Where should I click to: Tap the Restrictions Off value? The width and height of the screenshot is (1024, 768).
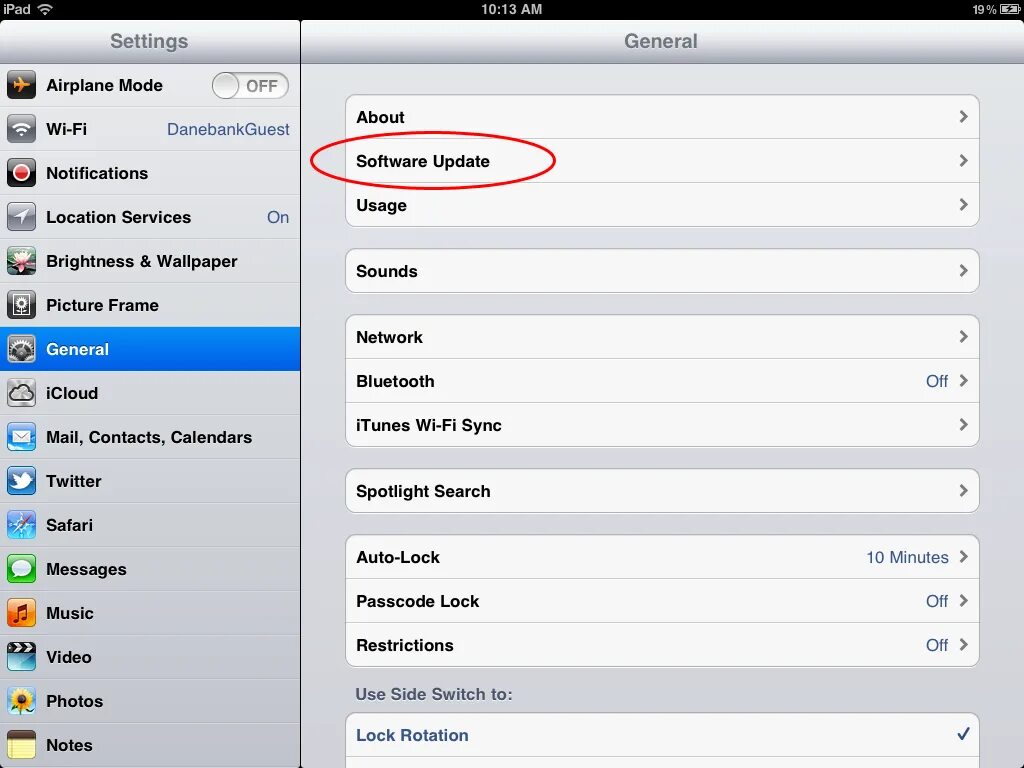coord(937,645)
